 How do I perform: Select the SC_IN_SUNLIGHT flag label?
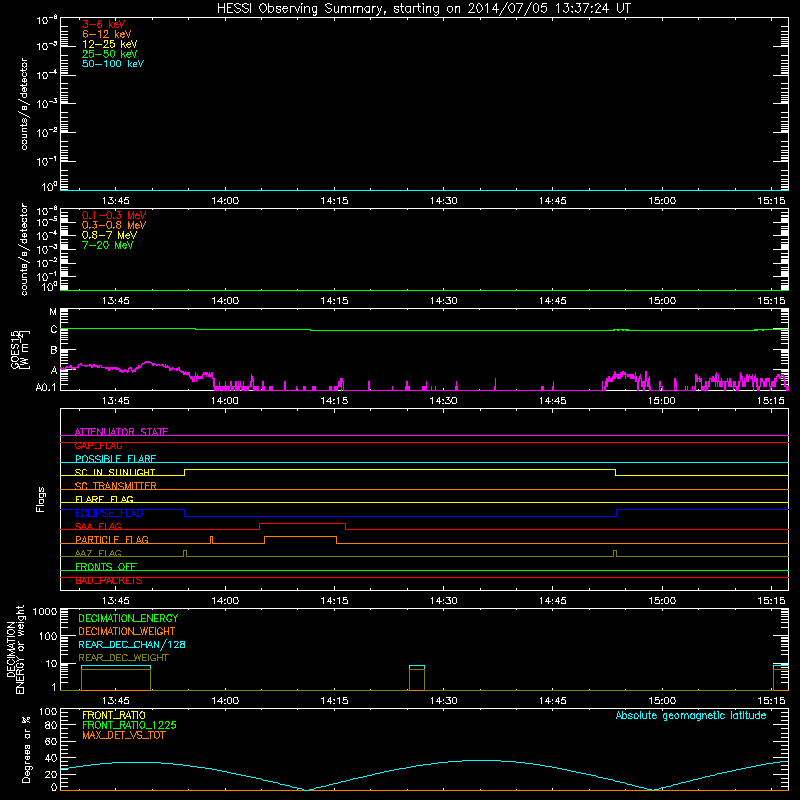[115, 472]
